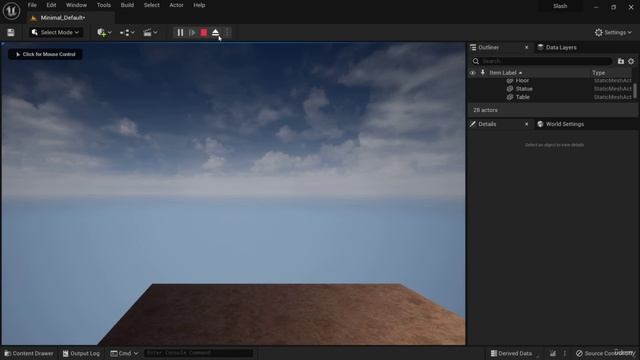The image size is (640, 360).
Task: Open the Build menu
Action: (127, 5)
